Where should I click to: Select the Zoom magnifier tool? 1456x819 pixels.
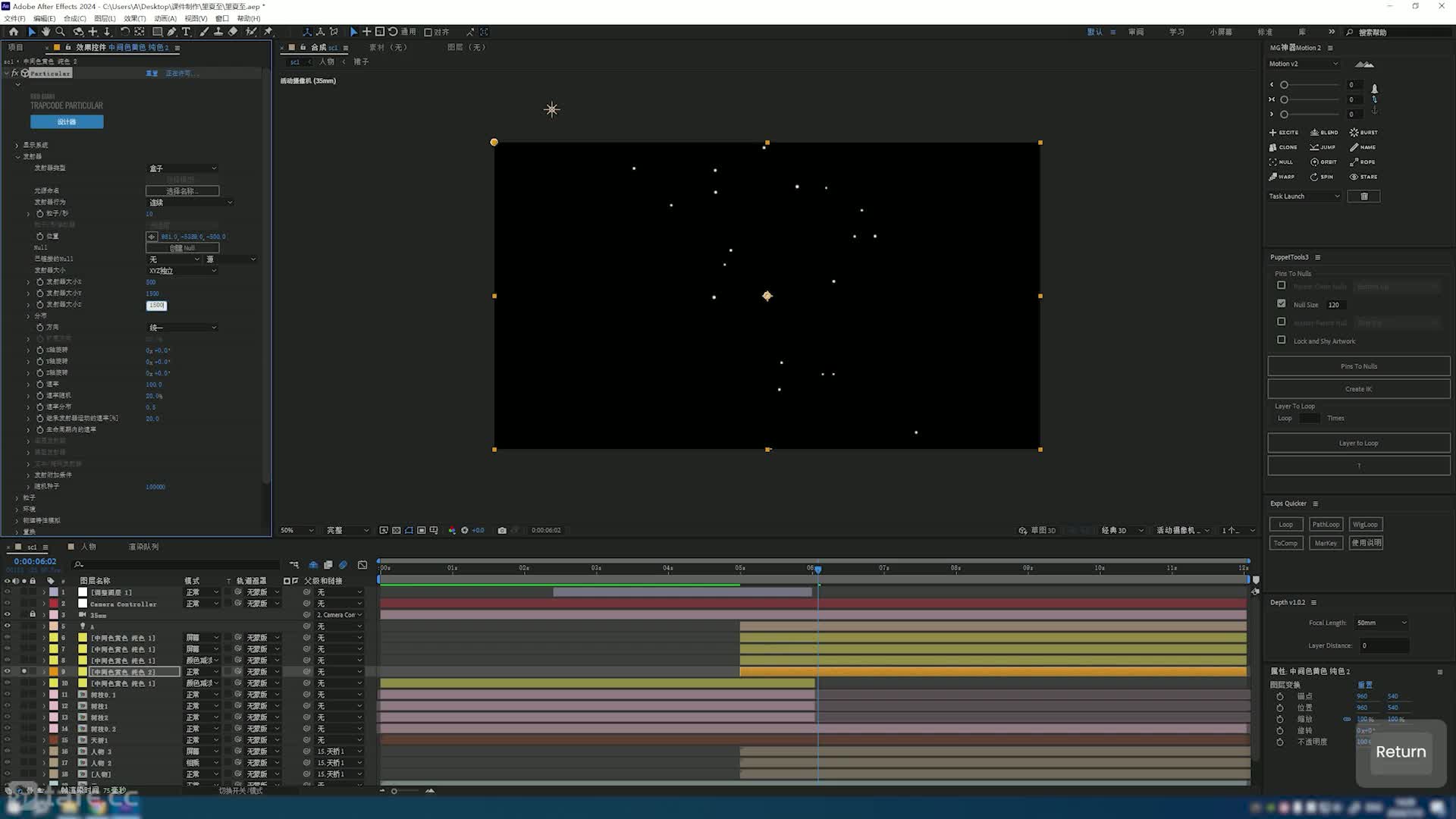tap(61, 32)
